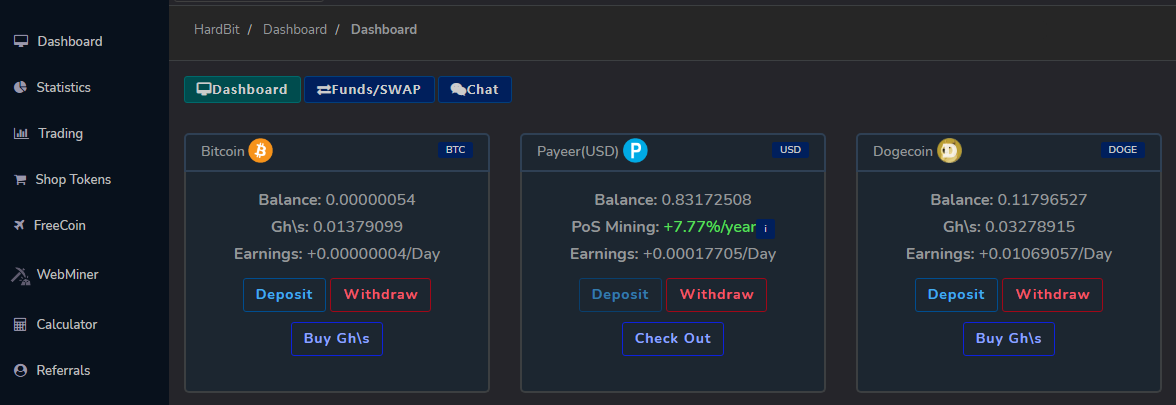Click the Calculator icon in sidebar

pyautogui.click(x=20, y=325)
